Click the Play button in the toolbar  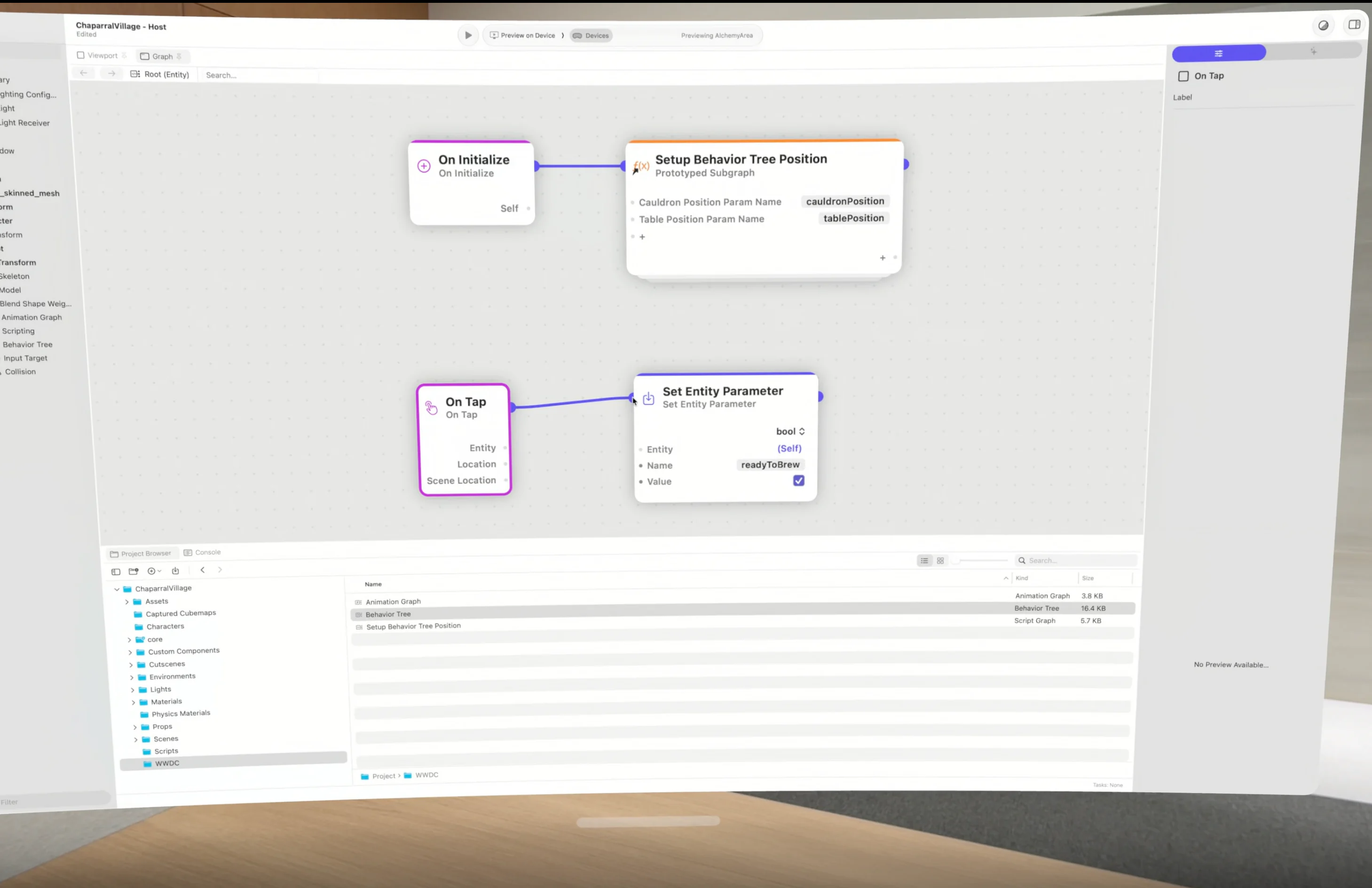(x=468, y=35)
